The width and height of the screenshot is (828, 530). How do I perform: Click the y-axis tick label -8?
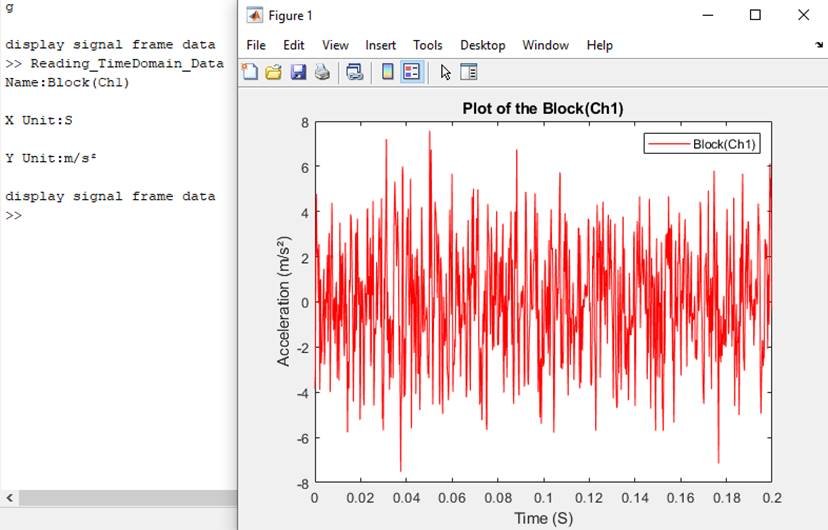coord(303,484)
